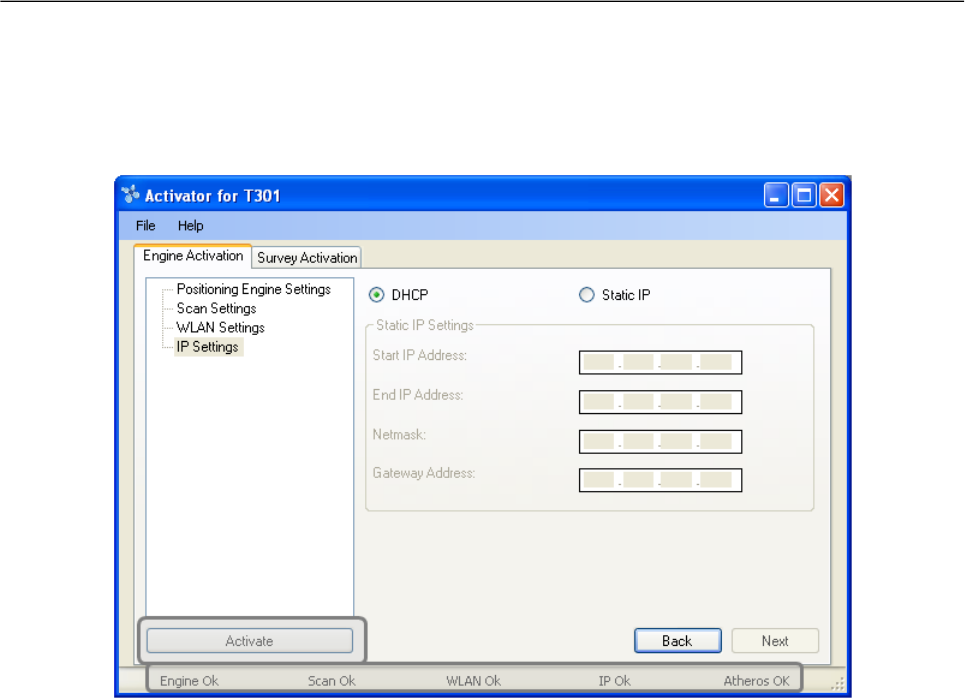Select Scan Settings in tree
The width and height of the screenshot is (965, 699).
216,308
